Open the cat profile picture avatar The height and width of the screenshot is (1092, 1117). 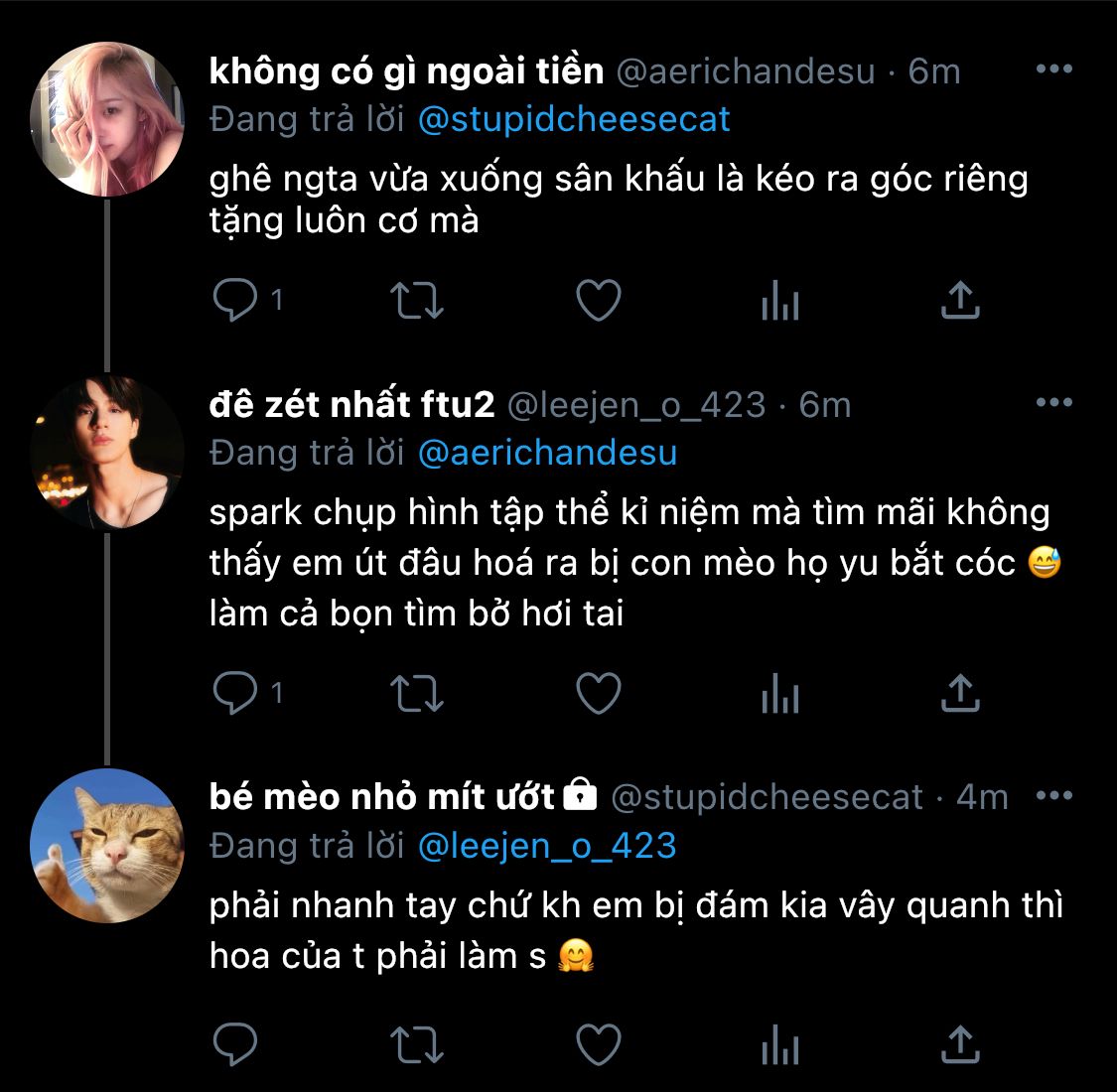tap(107, 846)
